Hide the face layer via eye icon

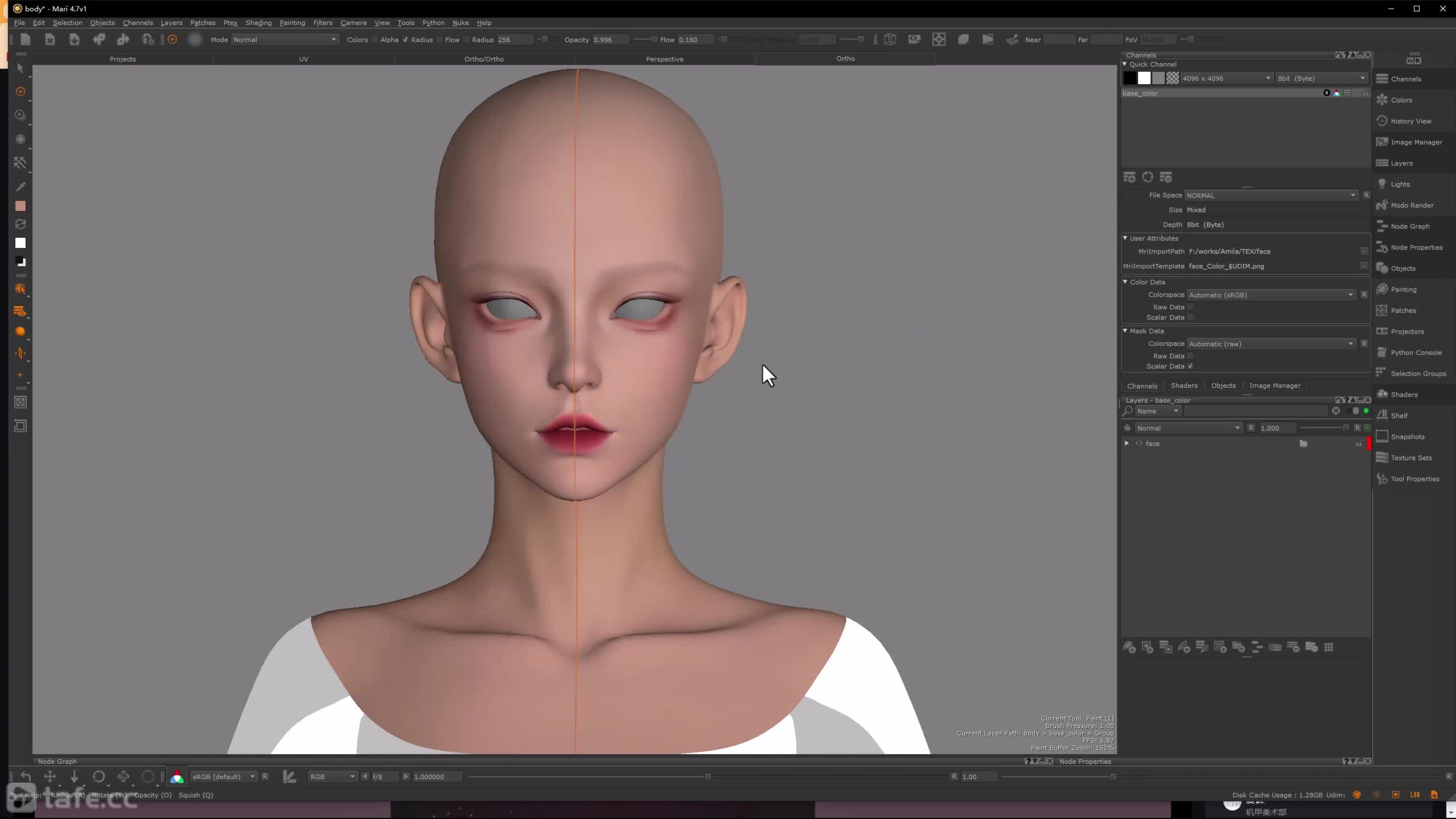1139,444
